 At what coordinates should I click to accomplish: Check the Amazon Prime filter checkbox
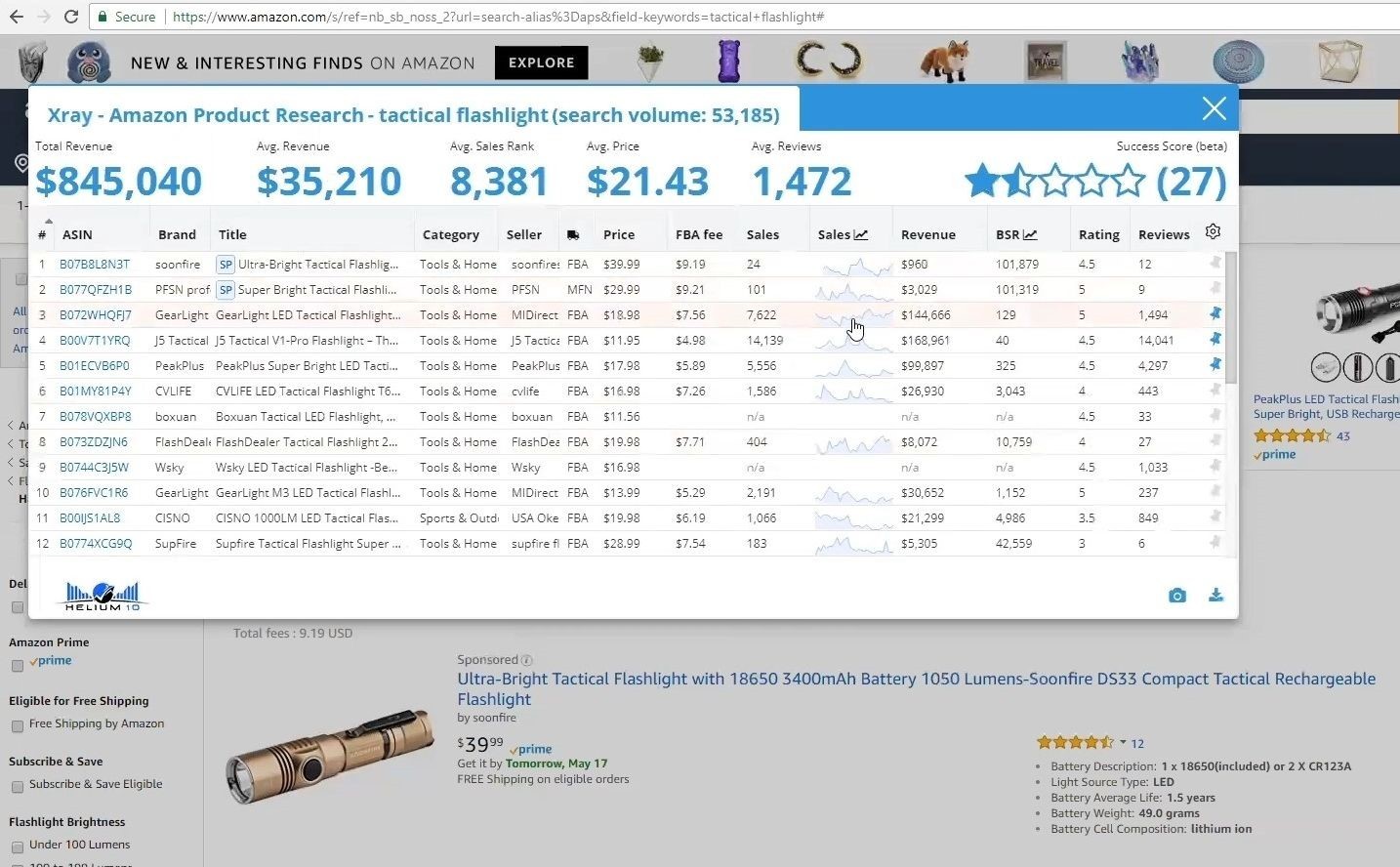(x=18, y=666)
